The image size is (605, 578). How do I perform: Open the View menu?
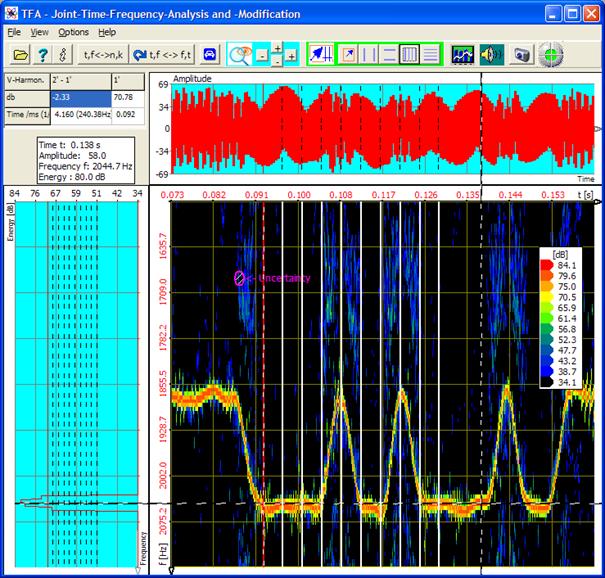(40, 32)
